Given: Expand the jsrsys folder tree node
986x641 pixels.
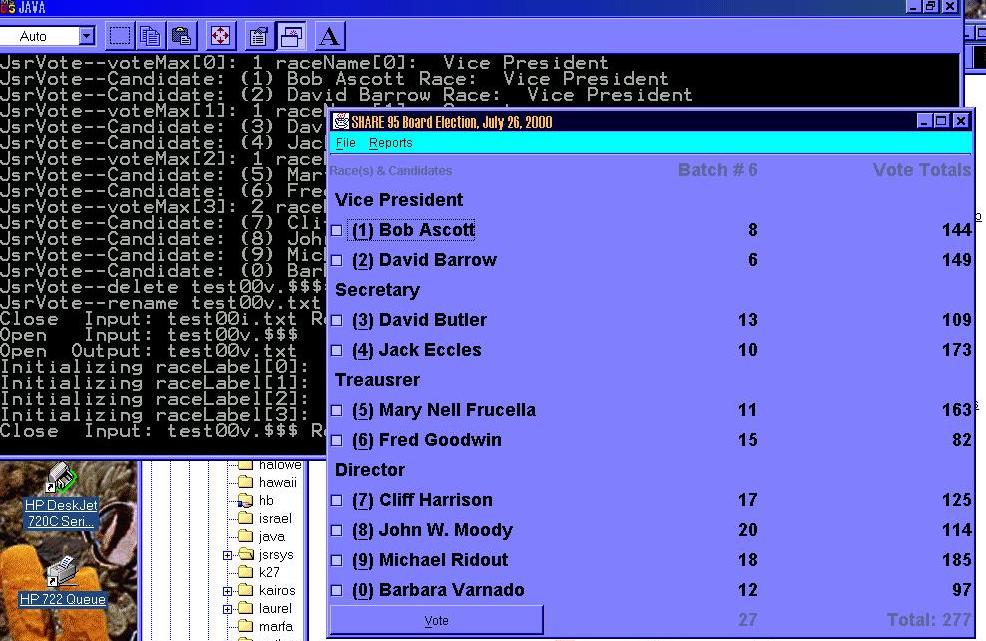Looking at the screenshot, I should [228, 555].
